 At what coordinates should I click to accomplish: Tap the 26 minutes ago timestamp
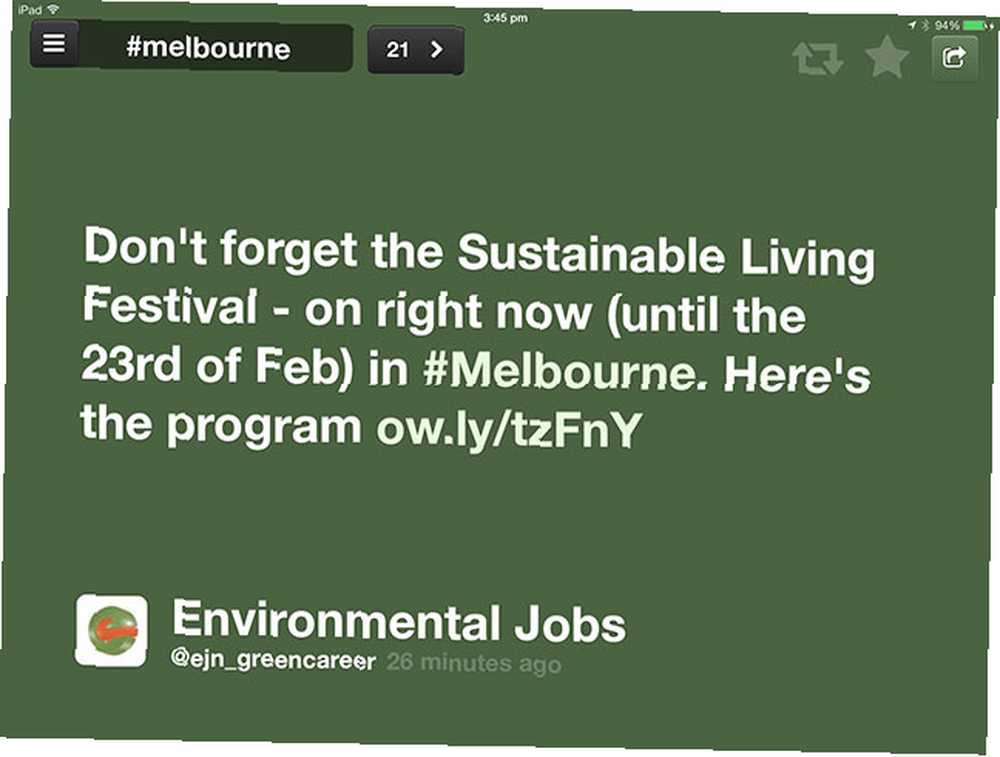474,663
